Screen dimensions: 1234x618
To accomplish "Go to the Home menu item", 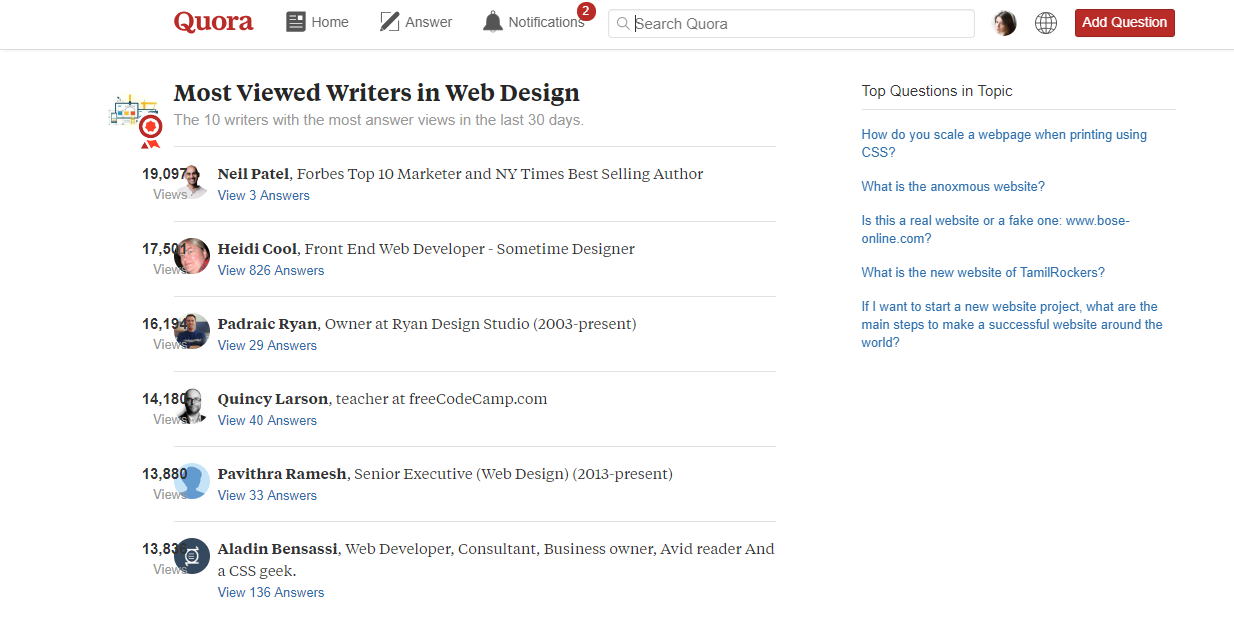I will (x=330, y=22).
